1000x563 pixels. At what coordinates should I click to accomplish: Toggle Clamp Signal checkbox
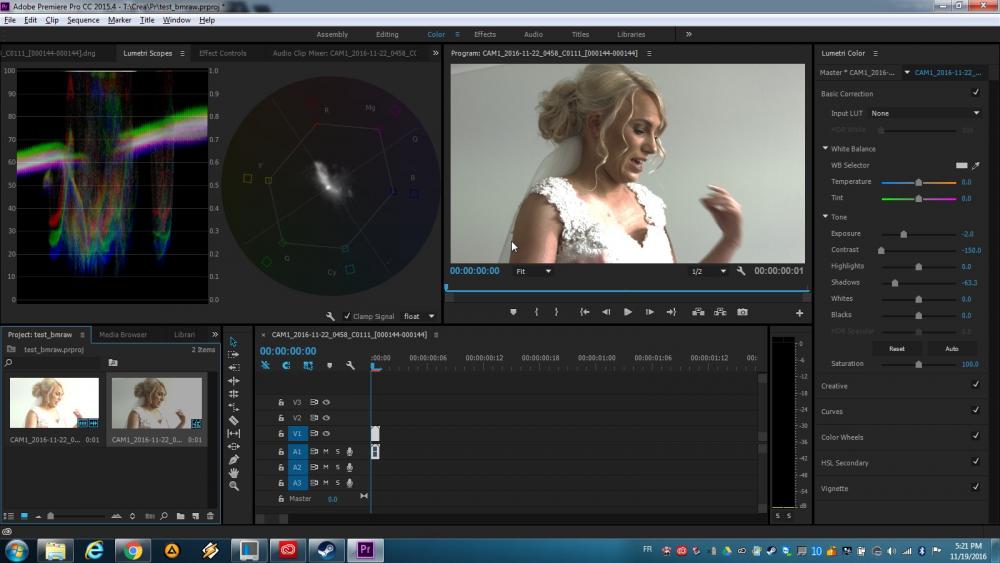click(347, 316)
